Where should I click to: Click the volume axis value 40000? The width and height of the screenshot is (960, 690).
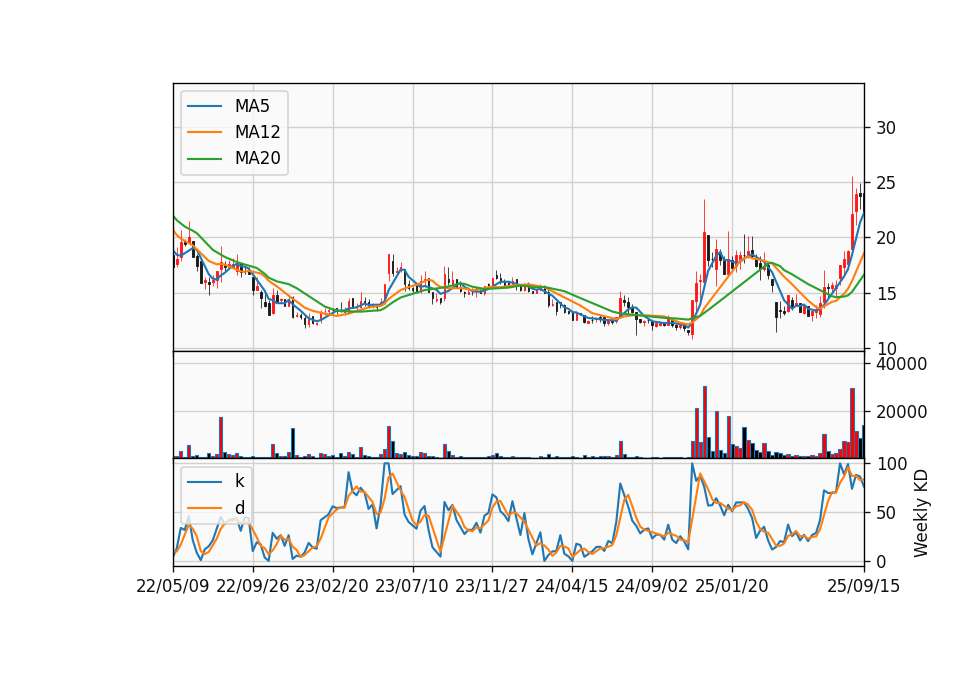point(902,364)
